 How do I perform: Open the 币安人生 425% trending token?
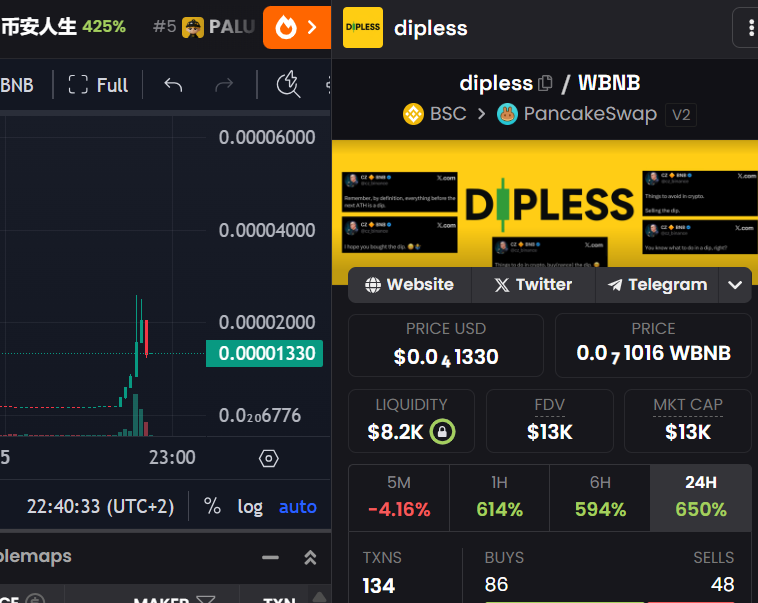click(x=63, y=27)
